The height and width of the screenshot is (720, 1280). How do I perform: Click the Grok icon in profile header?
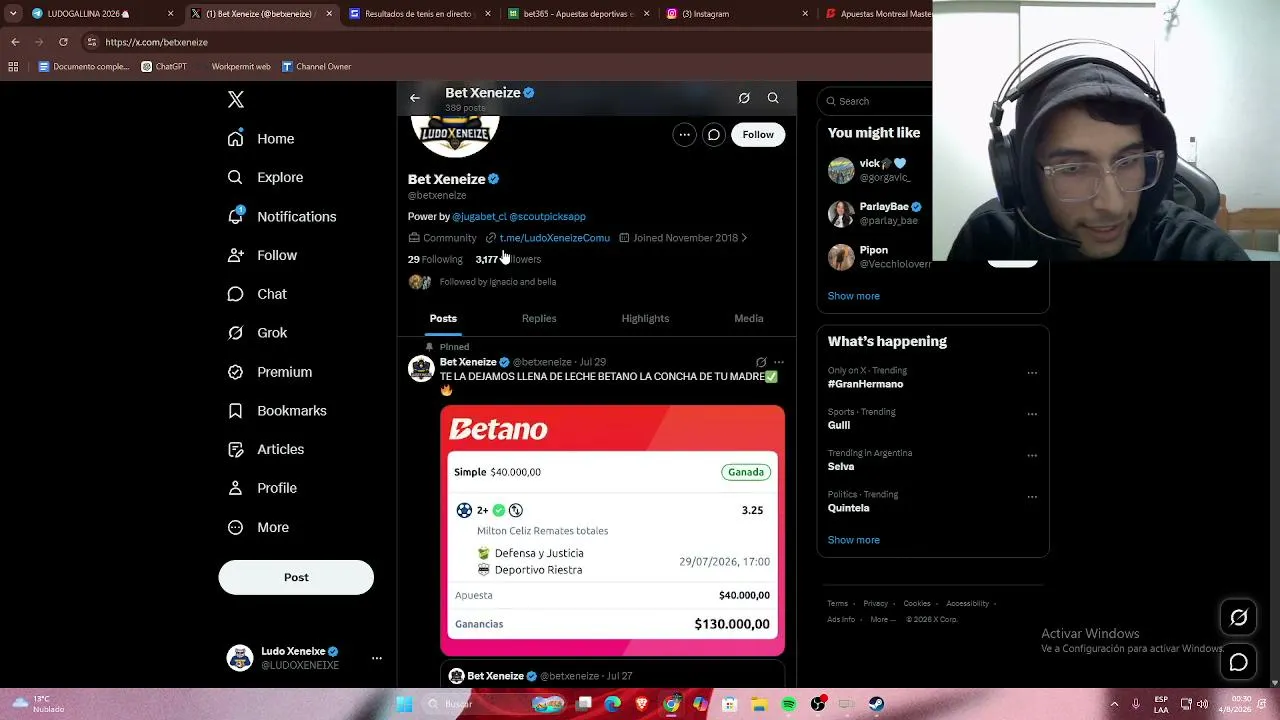tap(744, 98)
